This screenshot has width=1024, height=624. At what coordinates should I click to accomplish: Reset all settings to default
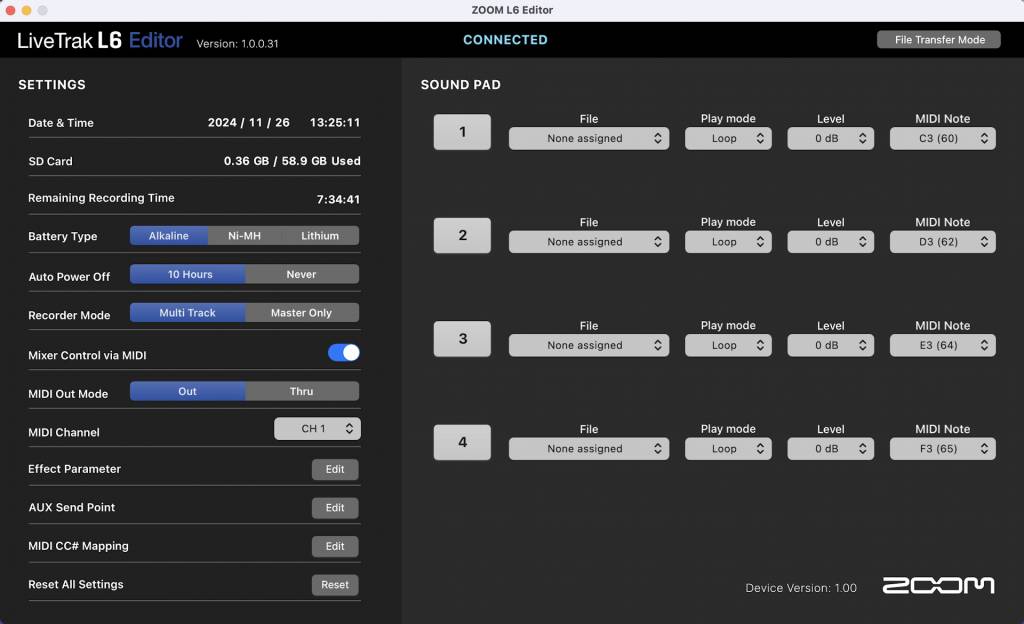335,584
